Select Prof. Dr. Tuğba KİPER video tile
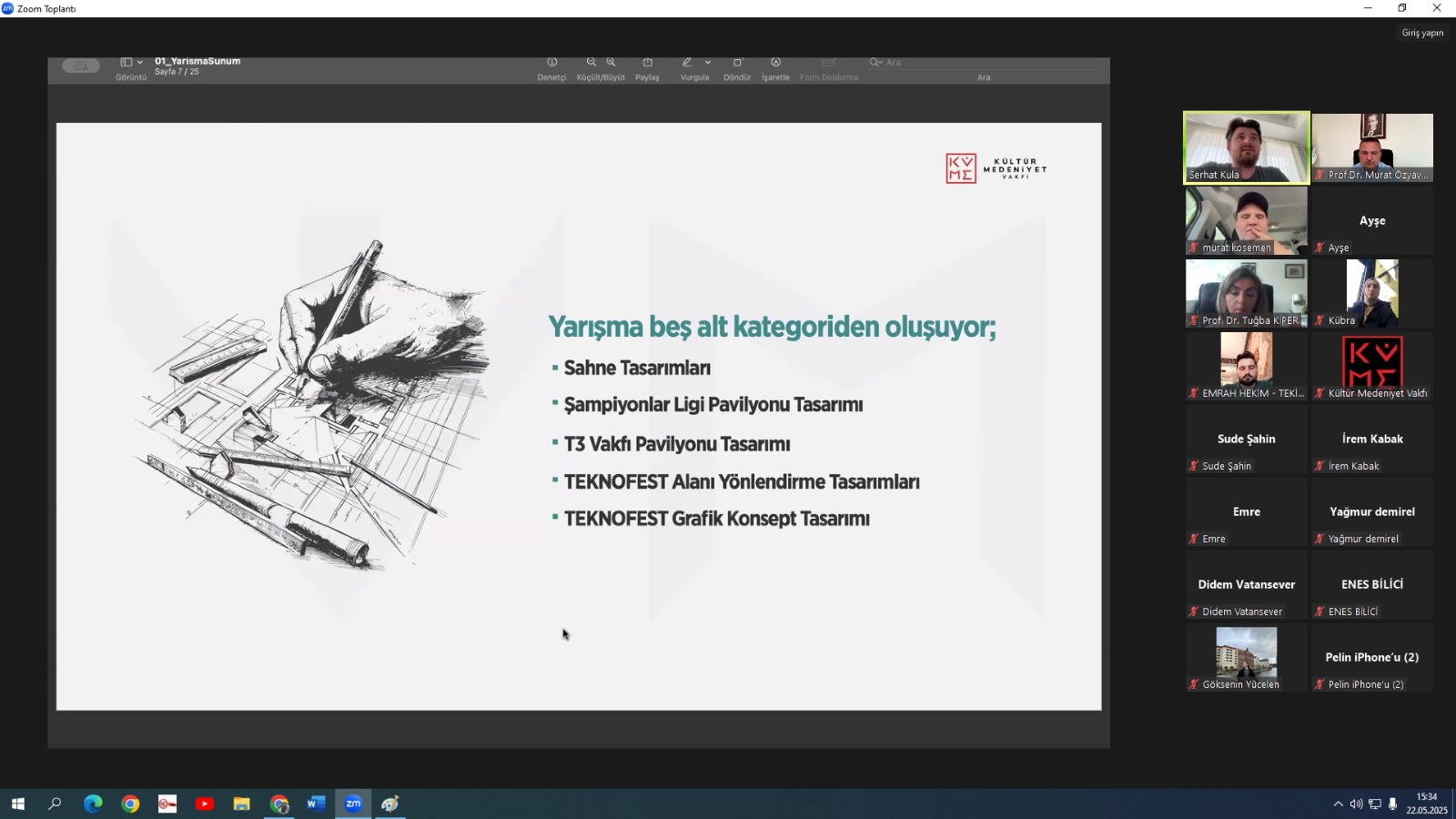The width and height of the screenshot is (1456, 819). click(x=1247, y=293)
